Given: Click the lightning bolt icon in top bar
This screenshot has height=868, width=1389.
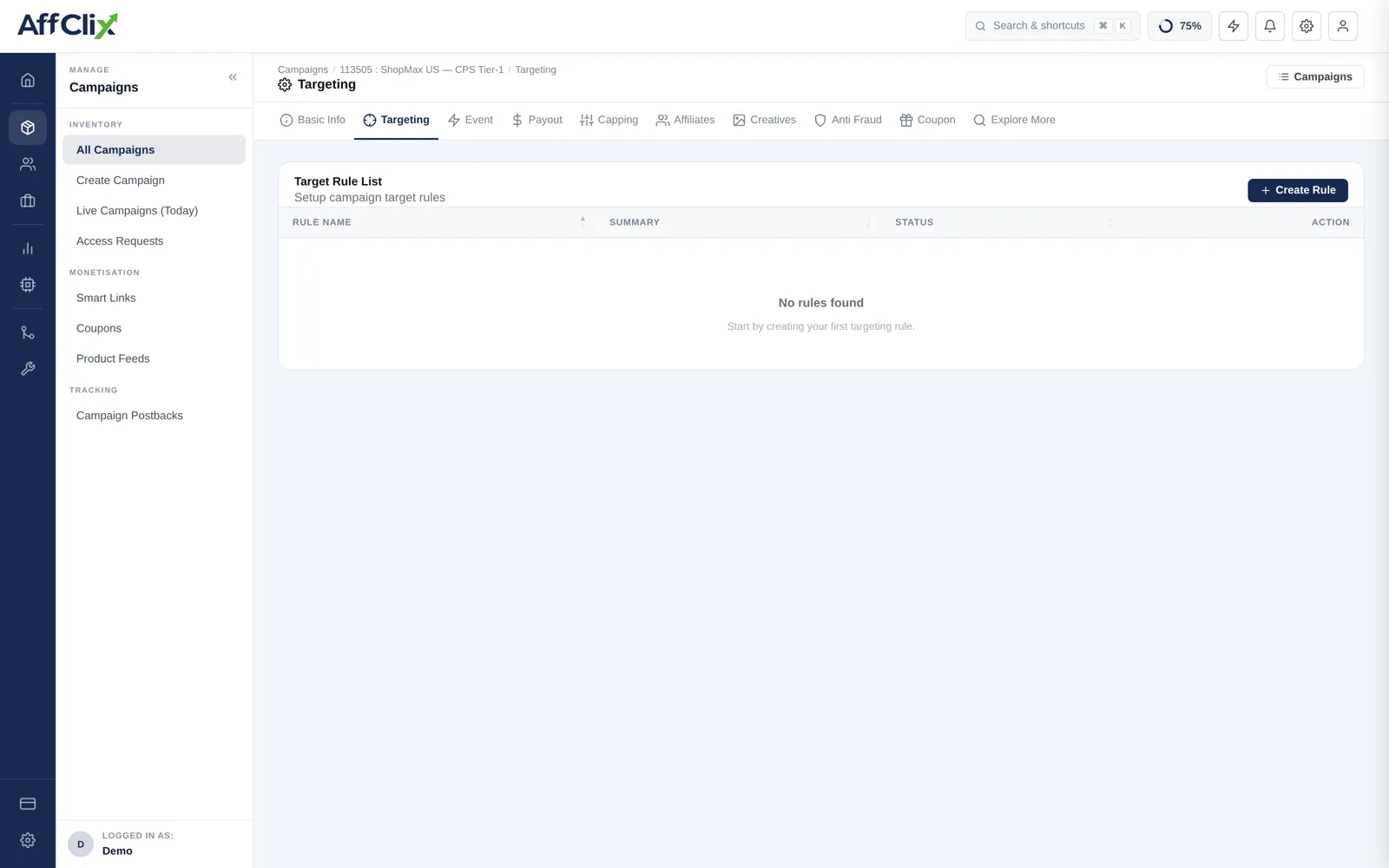Looking at the screenshot, I should [1234, 26].
